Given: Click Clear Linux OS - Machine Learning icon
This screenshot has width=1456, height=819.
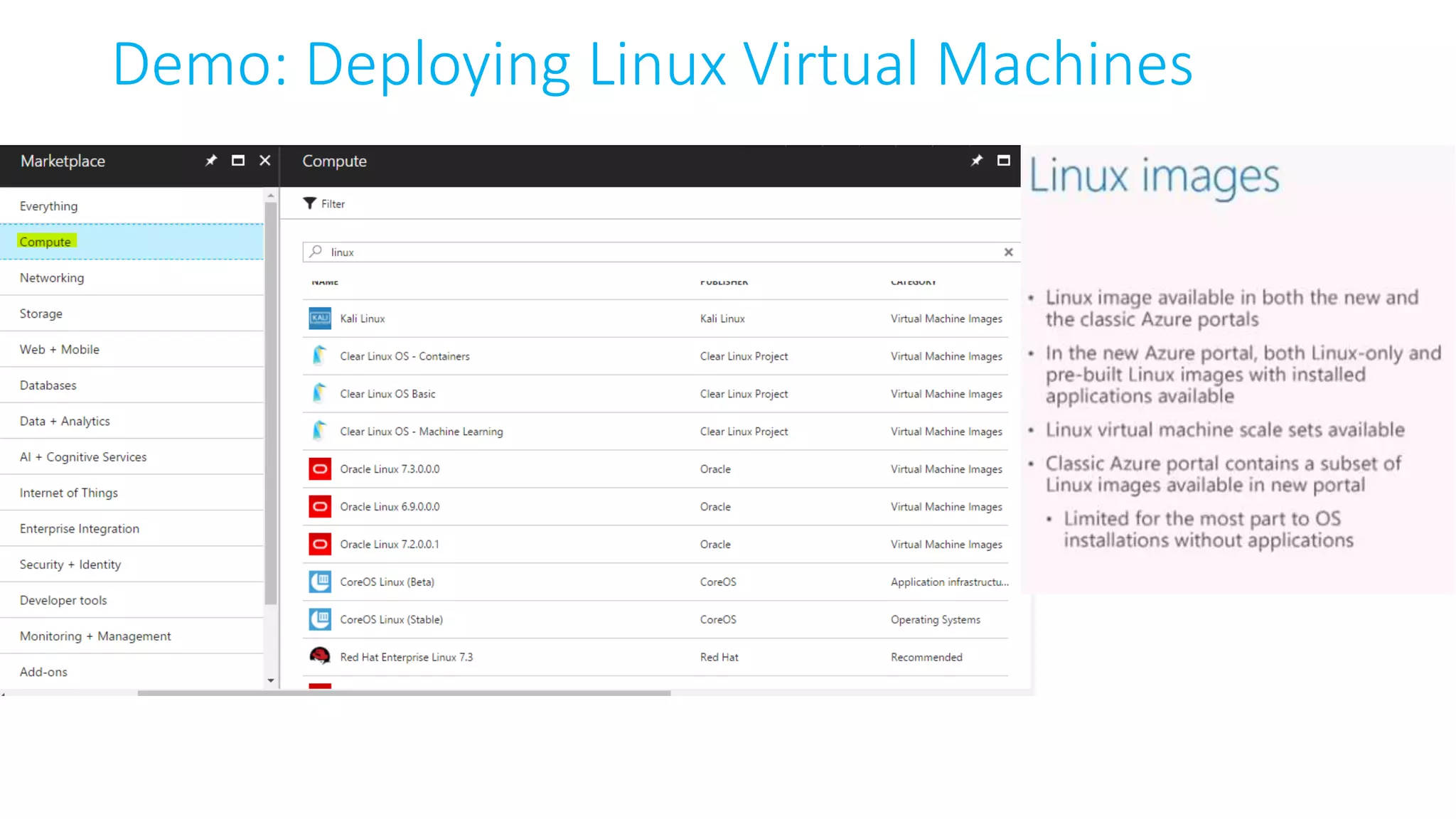Looking at the screenshot, I should click(320, 431).
